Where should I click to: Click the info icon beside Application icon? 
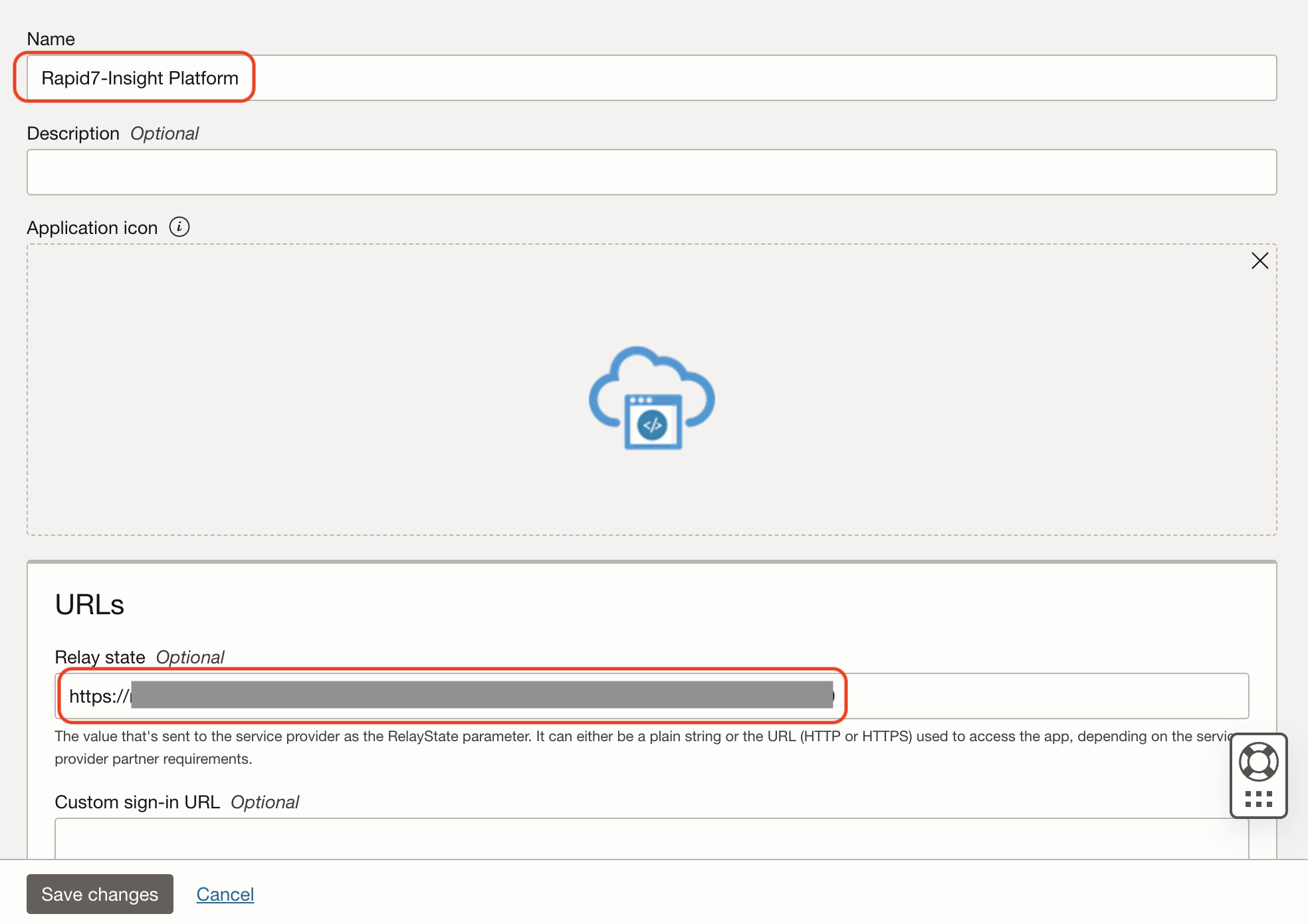coord(179,227)
